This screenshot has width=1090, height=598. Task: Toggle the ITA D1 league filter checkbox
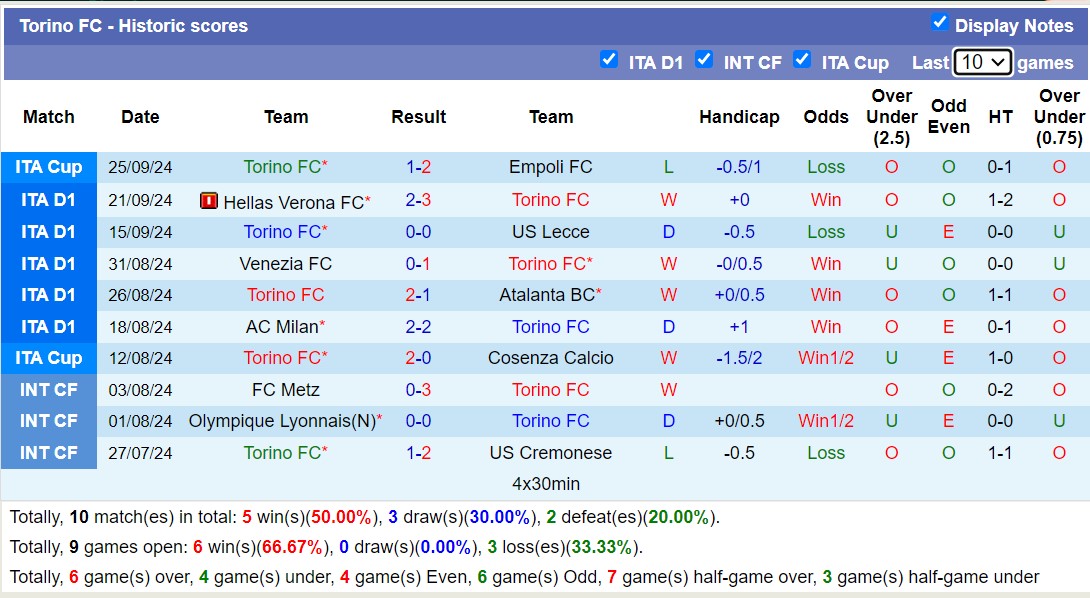(x=609, y=60)
